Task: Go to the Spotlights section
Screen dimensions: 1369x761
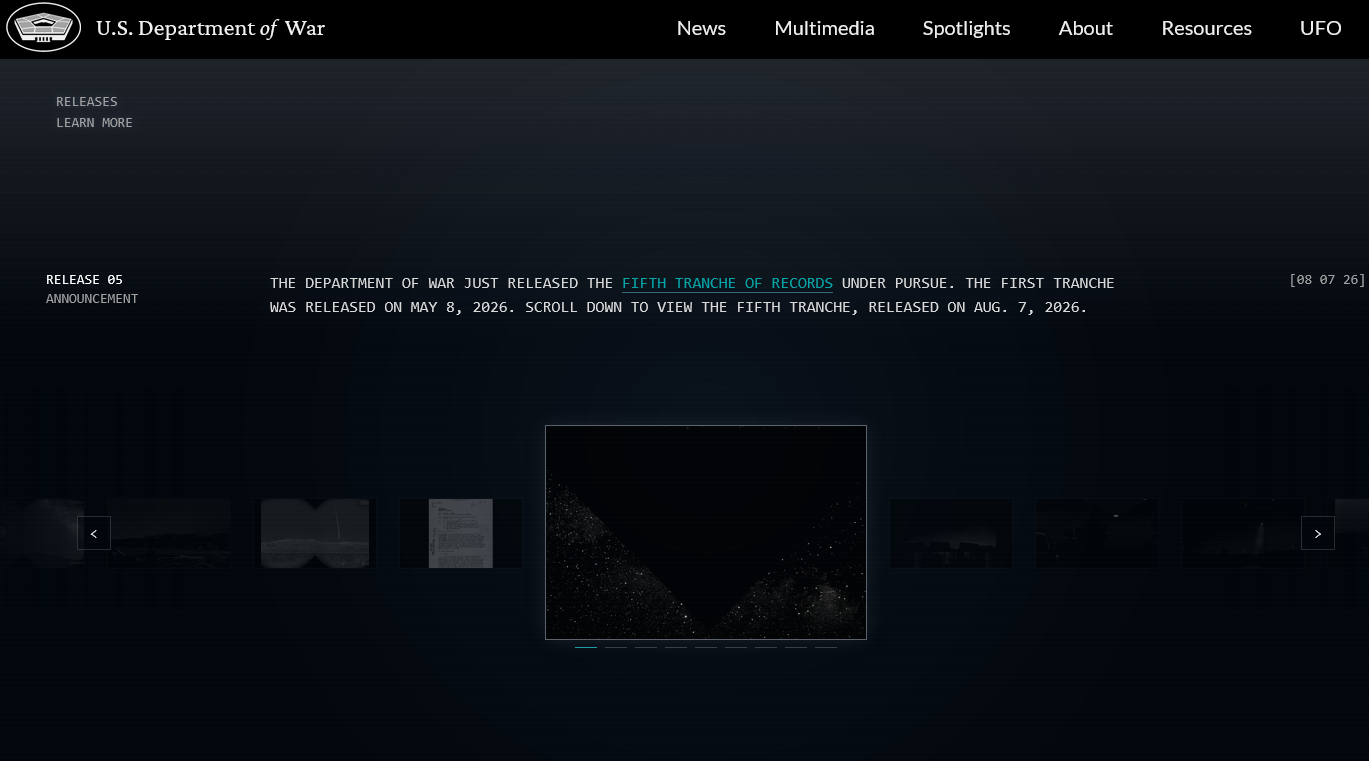Action: coord(966,28)
